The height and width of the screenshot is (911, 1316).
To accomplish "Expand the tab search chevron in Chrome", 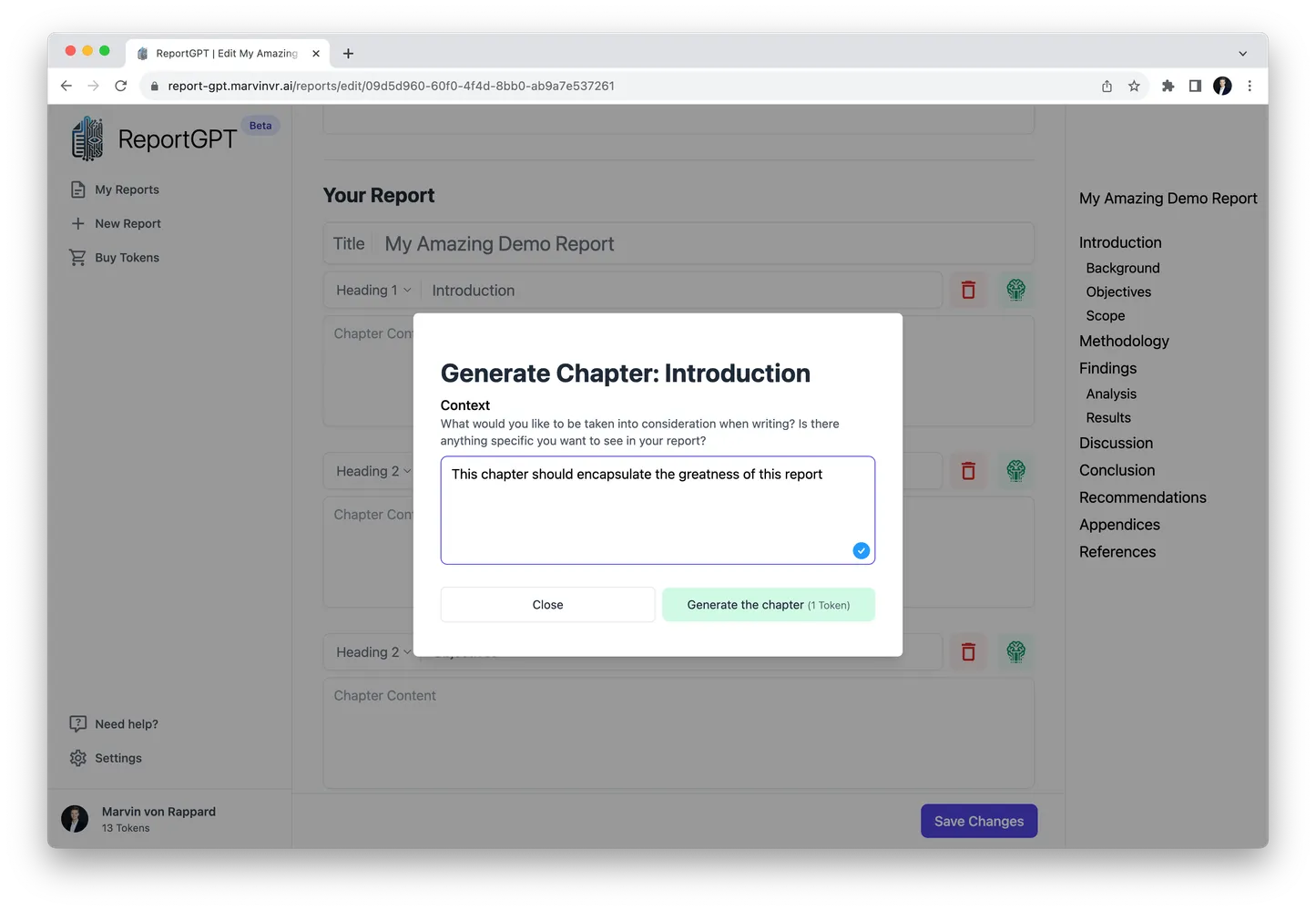I will pyautogui.click(x=1242, y=54).
